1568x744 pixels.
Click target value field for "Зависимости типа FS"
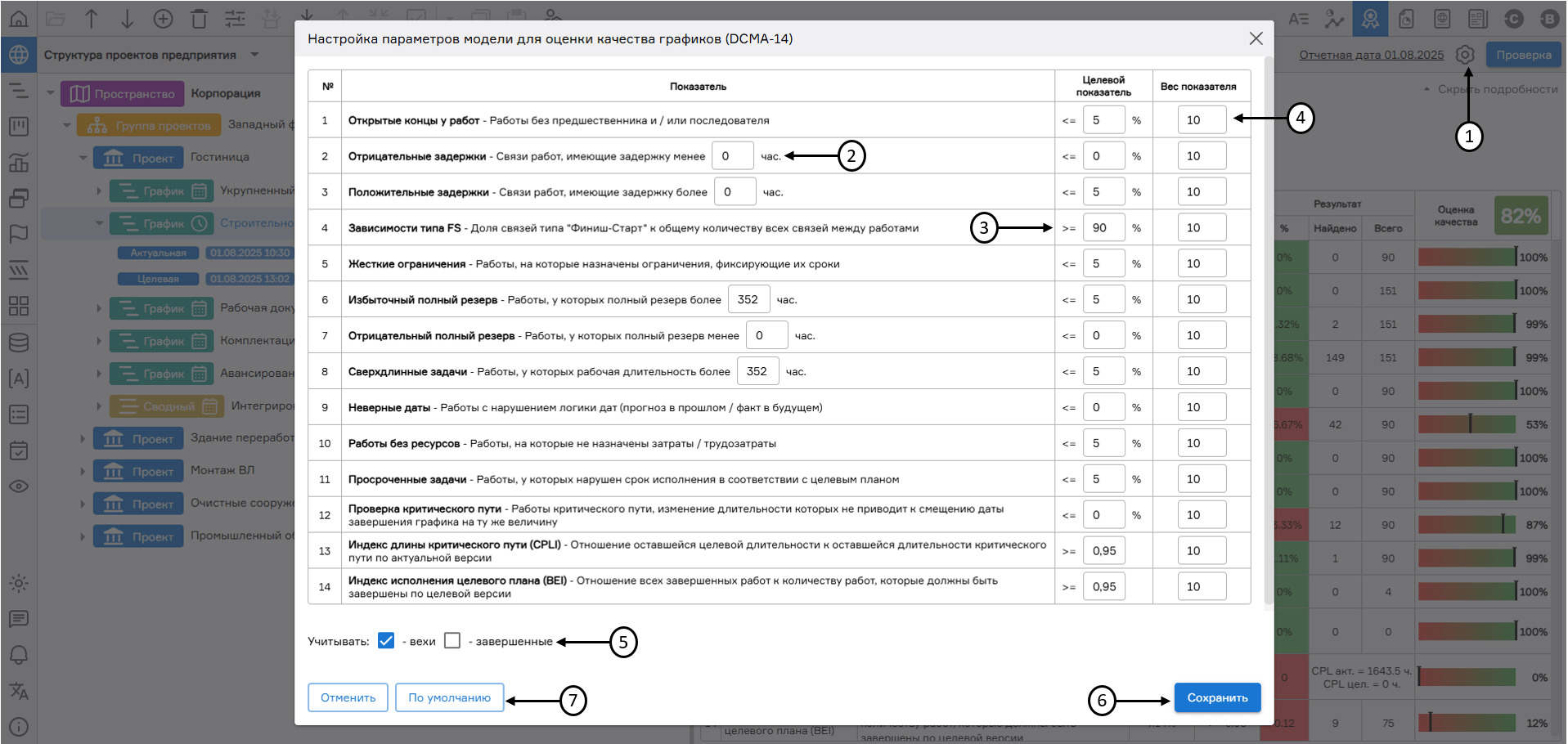pos(1103,228)
